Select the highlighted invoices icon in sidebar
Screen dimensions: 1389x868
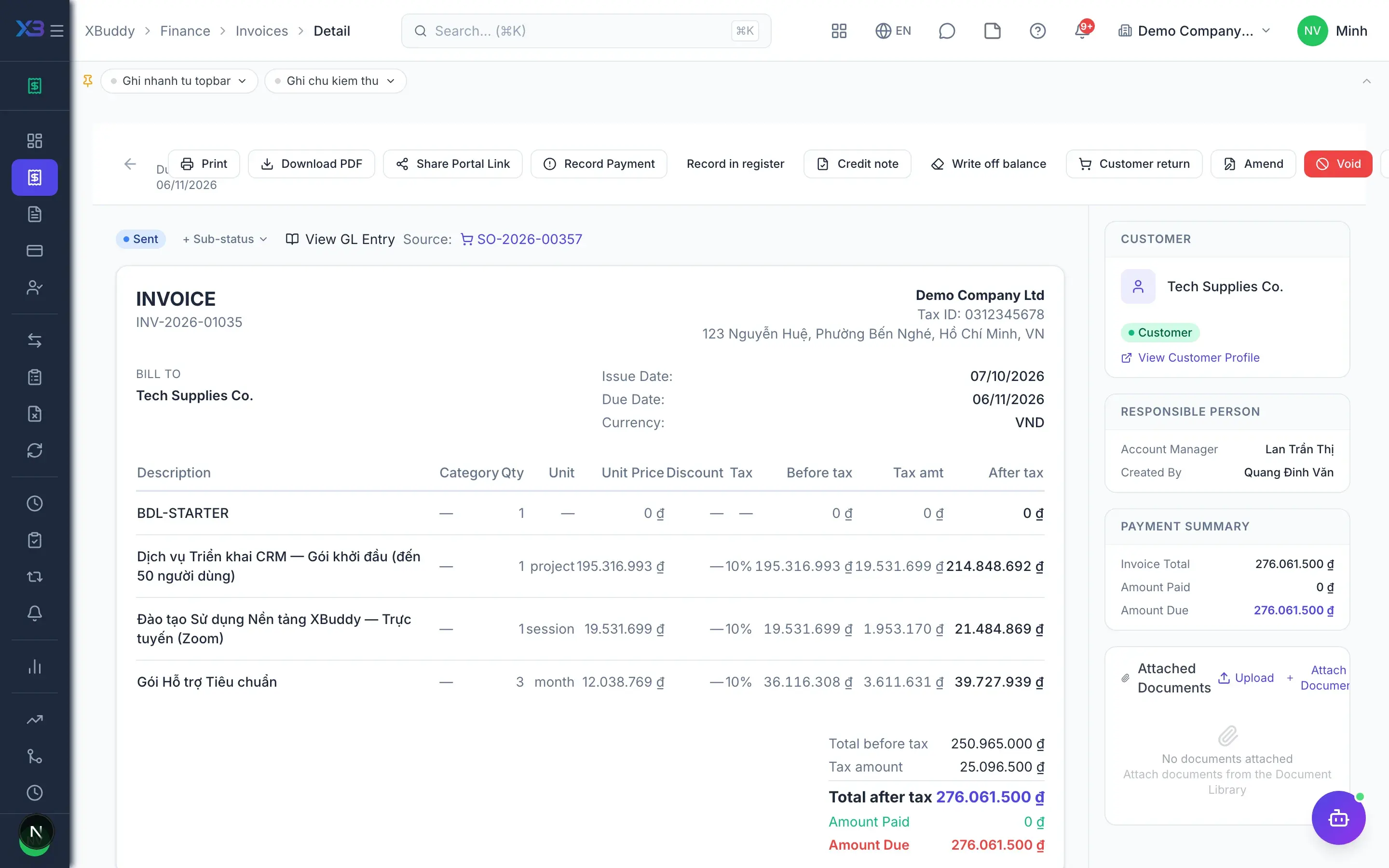pyautogui.click(x=34, y=177)
